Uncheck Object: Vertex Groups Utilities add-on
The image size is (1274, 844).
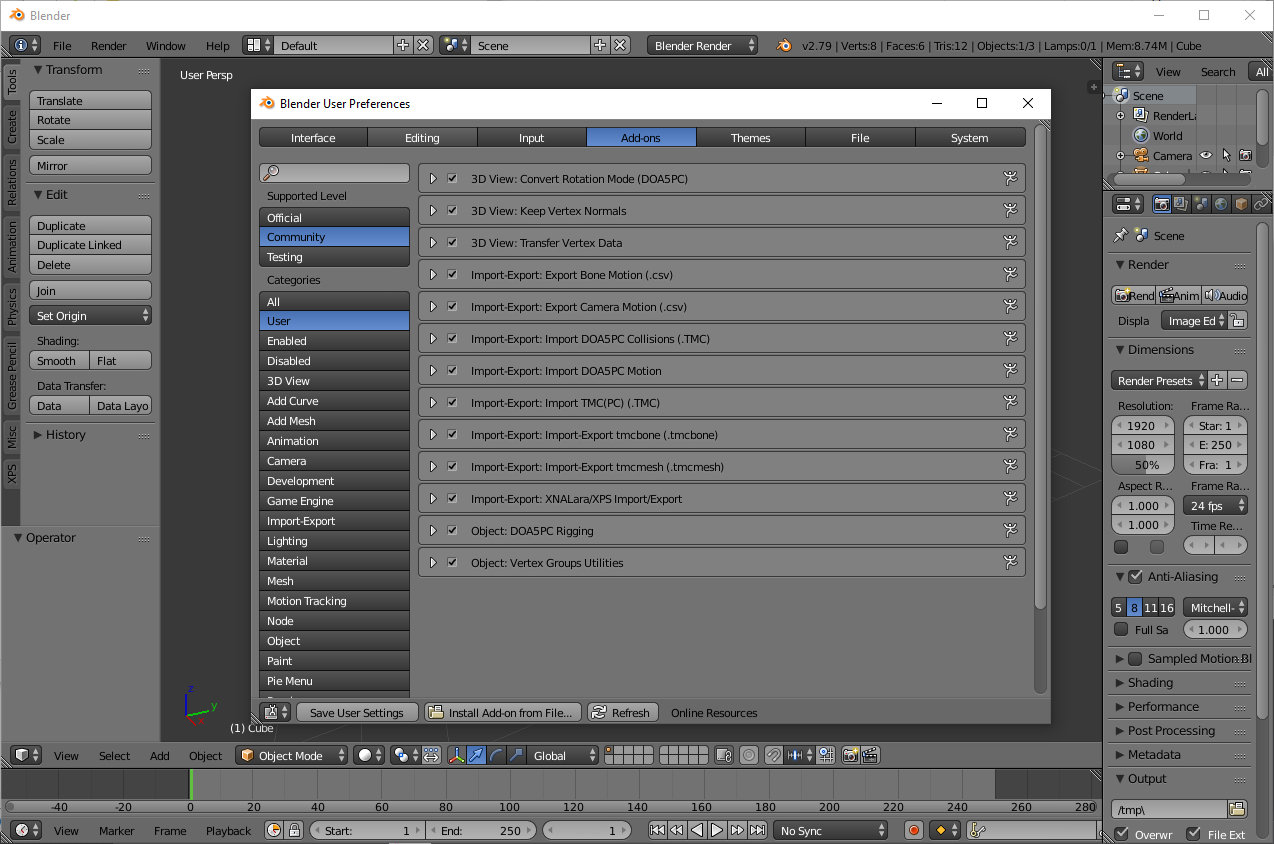(x=452, y=563)
